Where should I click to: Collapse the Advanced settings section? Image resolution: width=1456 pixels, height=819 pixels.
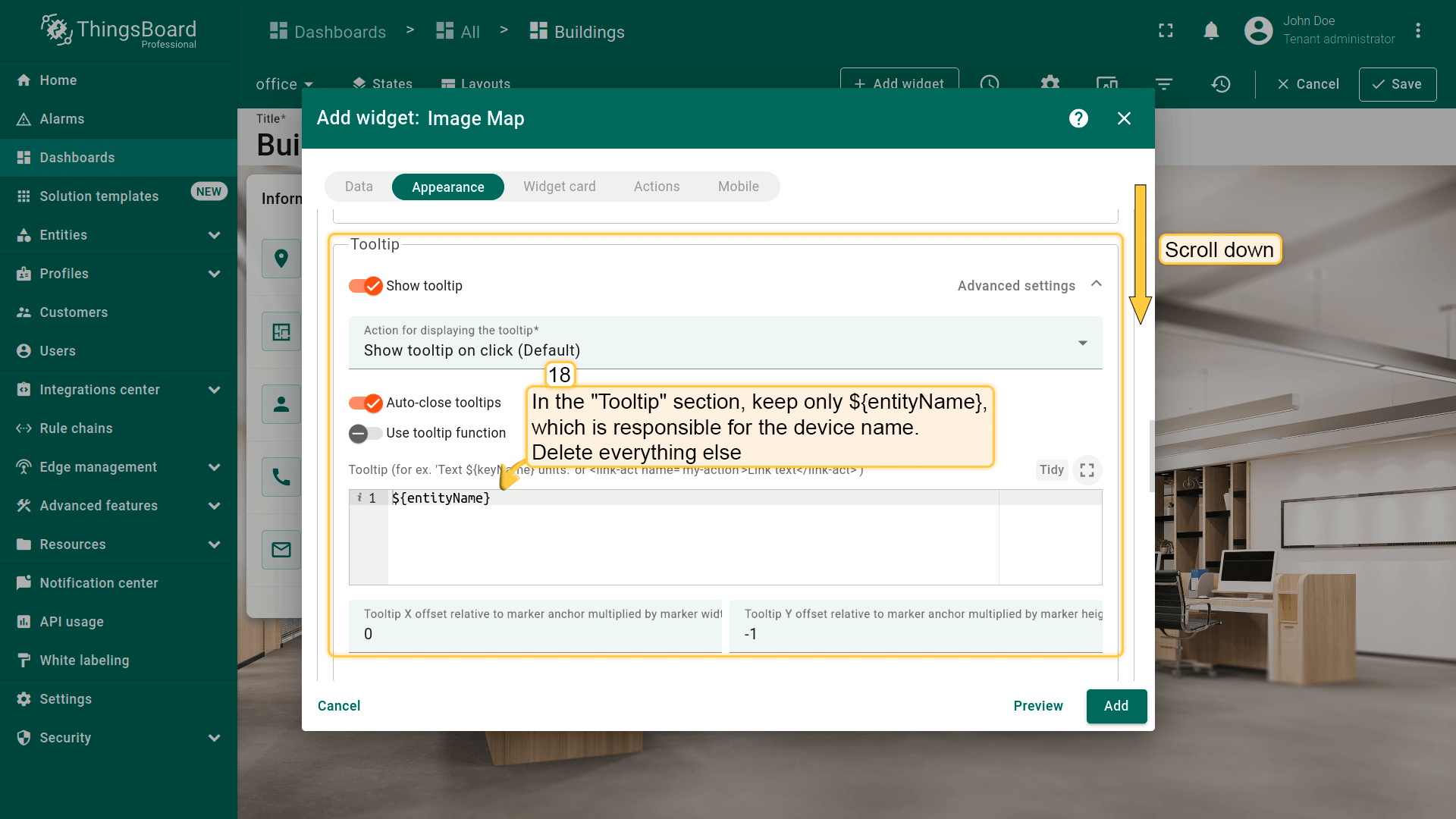[x=1096, y=284]
